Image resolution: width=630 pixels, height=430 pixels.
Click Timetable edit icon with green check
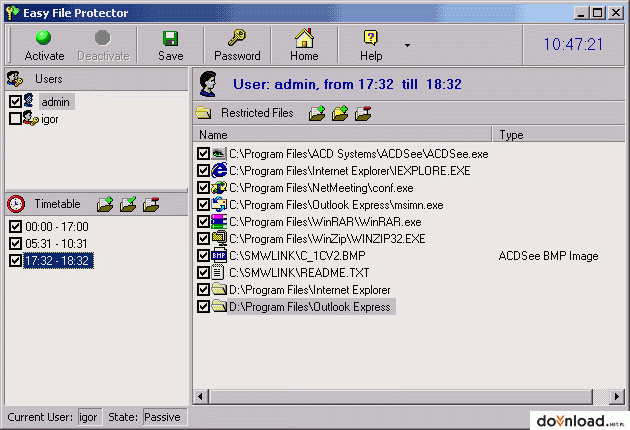point(128,204)
